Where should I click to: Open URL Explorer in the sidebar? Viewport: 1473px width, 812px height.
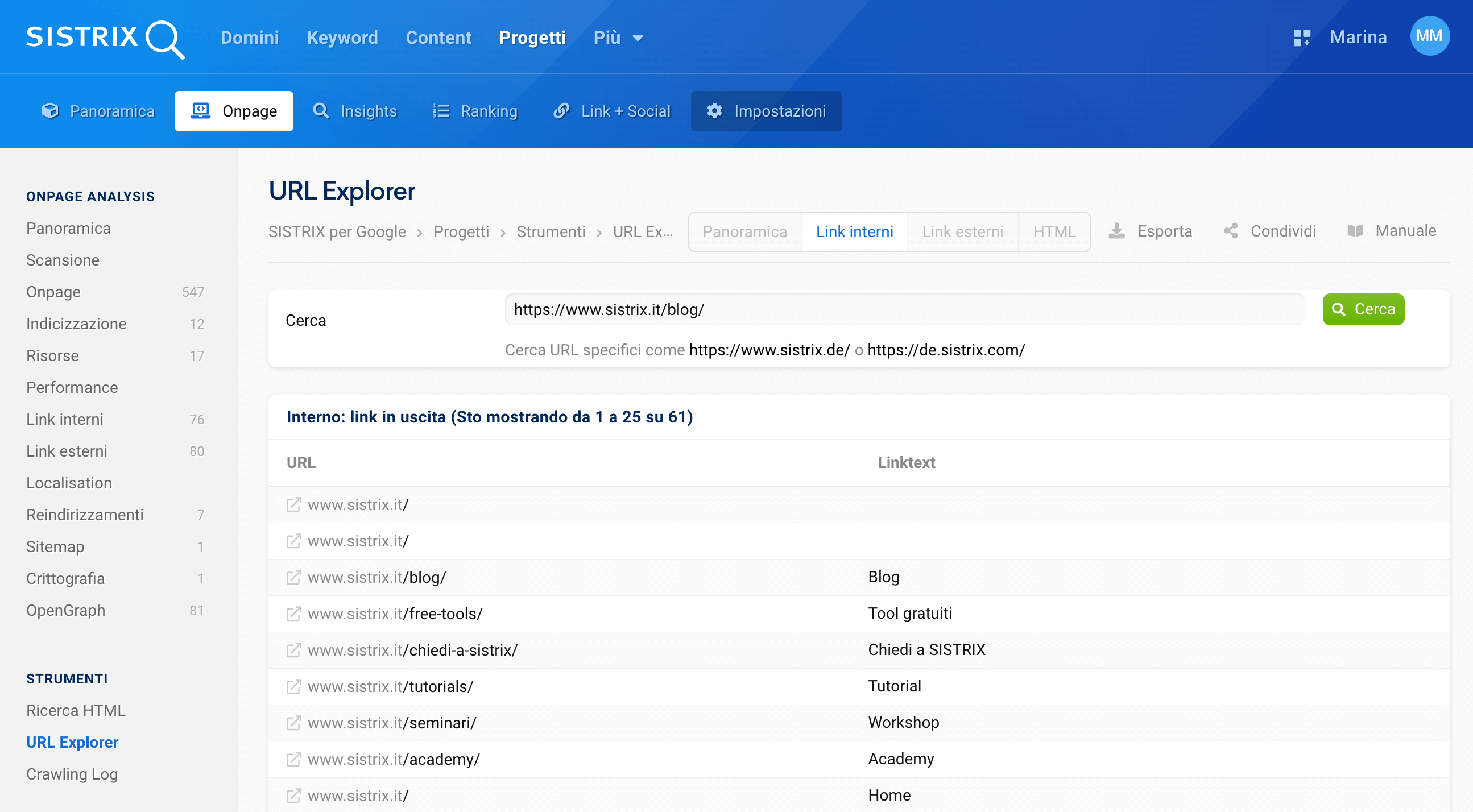pos(73,742)
